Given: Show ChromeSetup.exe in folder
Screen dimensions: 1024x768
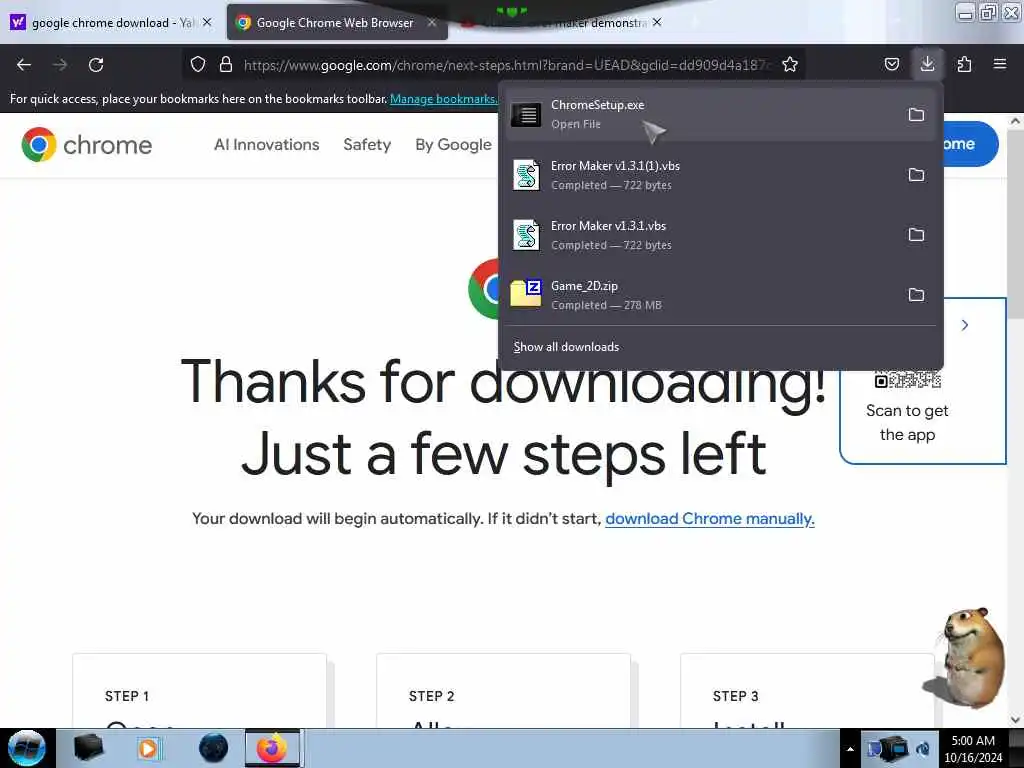Looking at the screenshot, I should 916,115.
